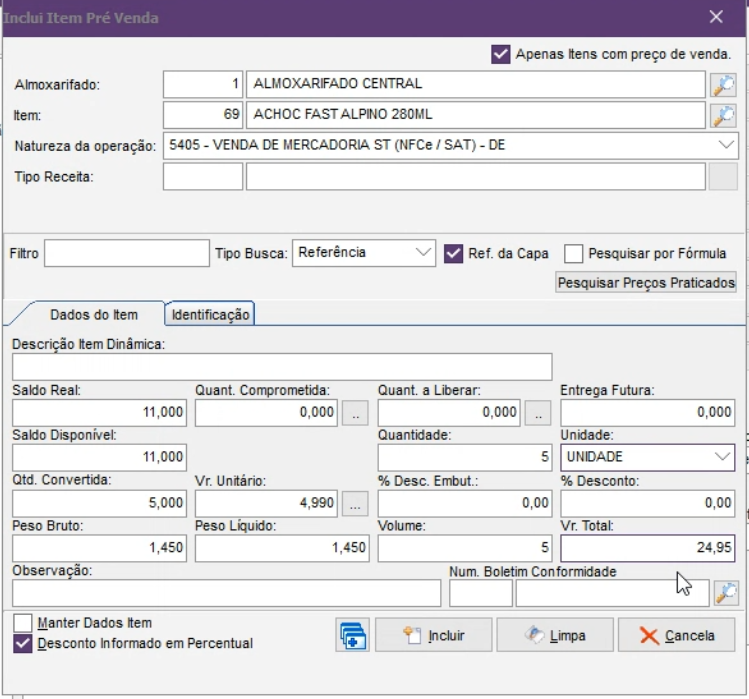Open Quant. Comprometida details ellipsis button
Screen dimensions: 749x699
355,413
